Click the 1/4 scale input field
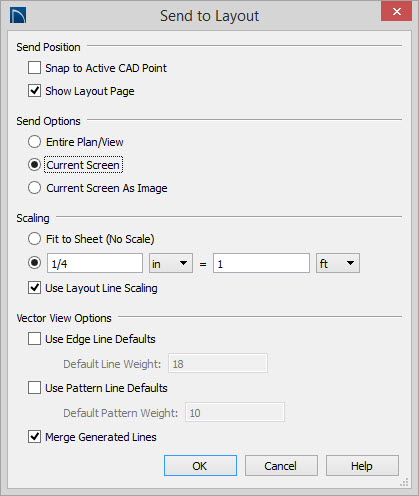419x496 pixels. click(95, 263)
